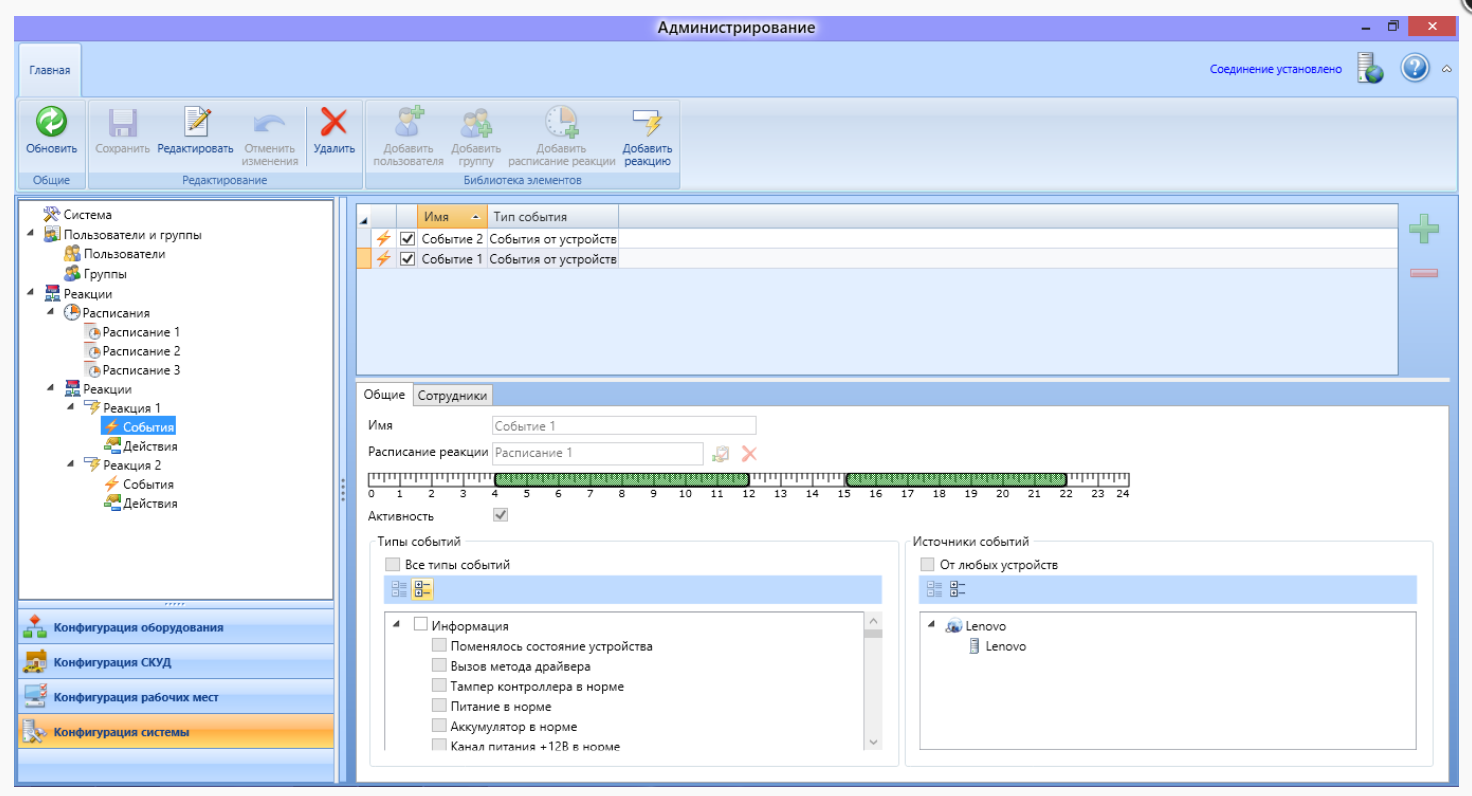Click the 4–12 green schedule interval
Image resolution: width=1472 pixels, height=796 pixels.
pyautogui.click(x=621, y=480)
